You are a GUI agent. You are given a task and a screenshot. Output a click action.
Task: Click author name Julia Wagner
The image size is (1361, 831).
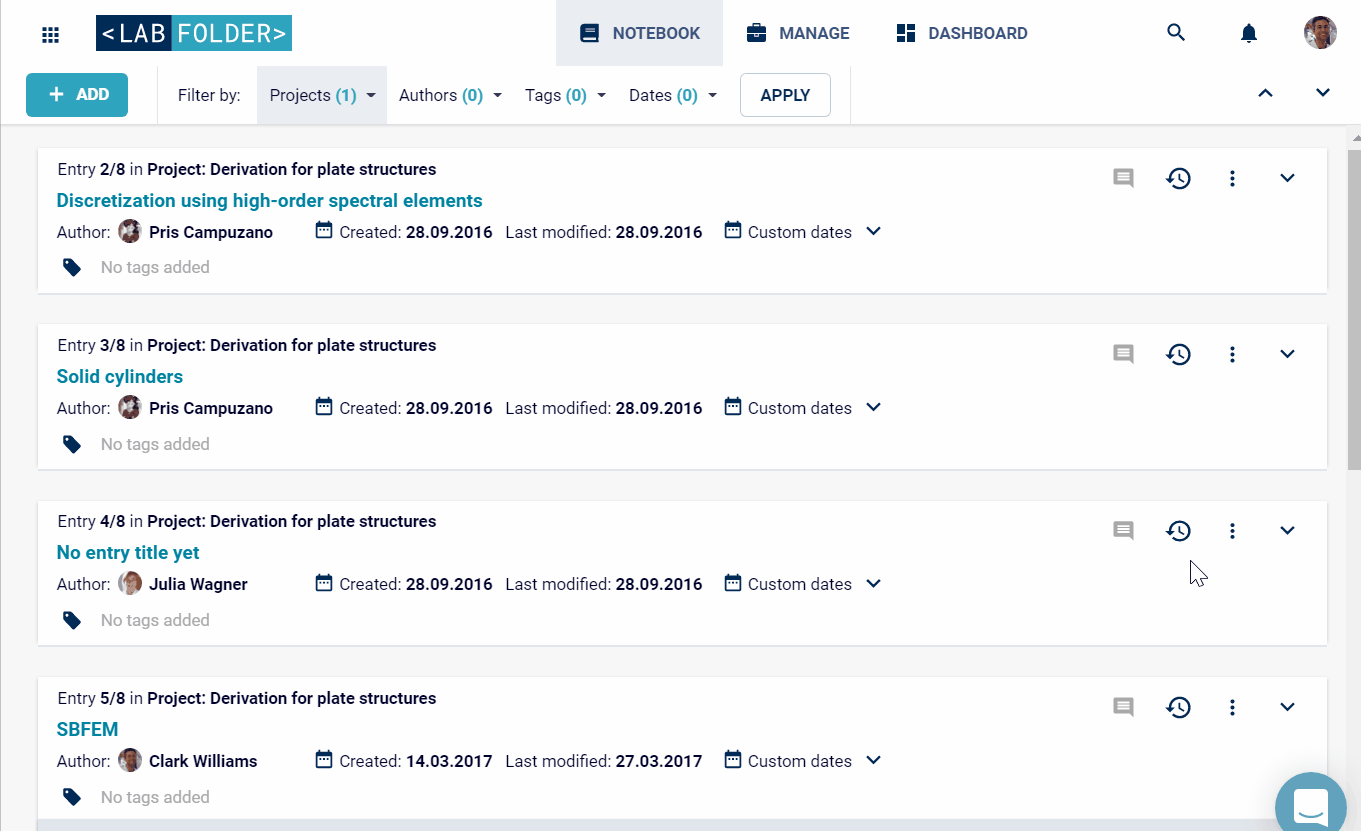tap(198, 584)
